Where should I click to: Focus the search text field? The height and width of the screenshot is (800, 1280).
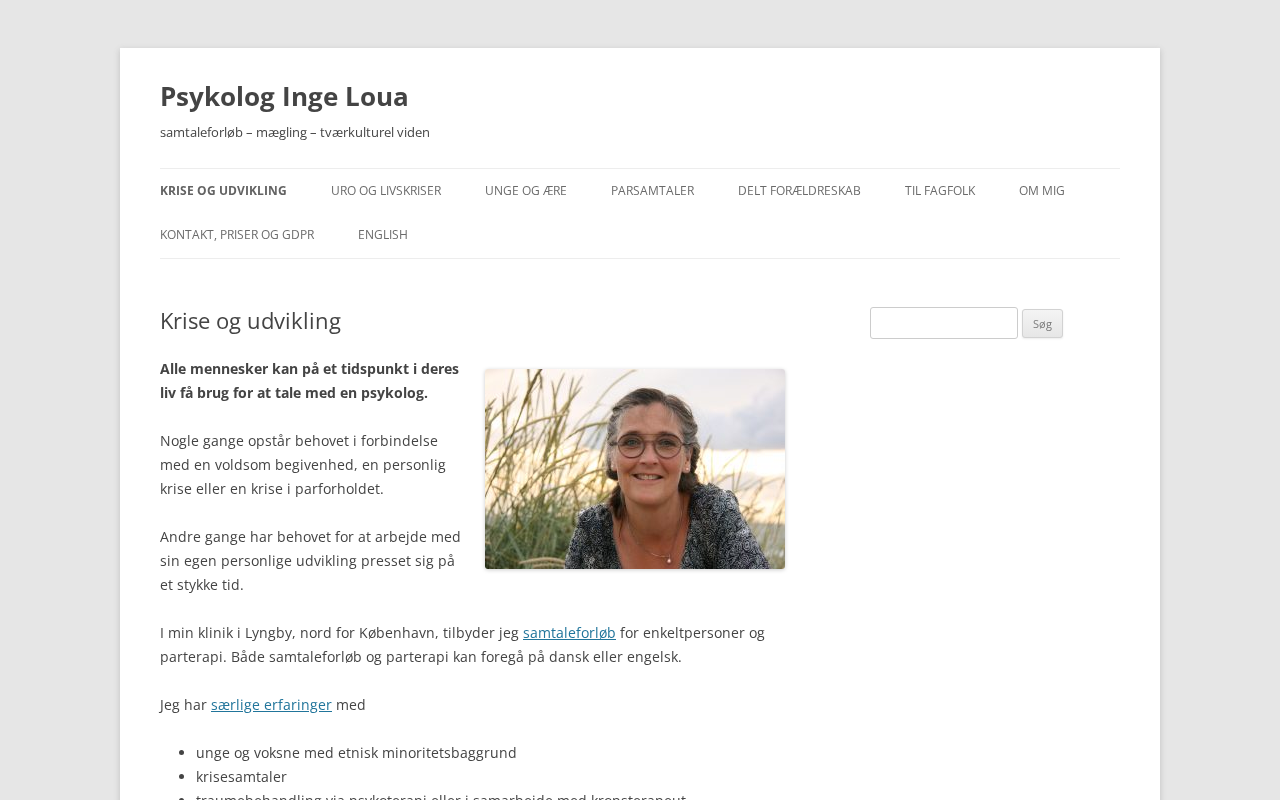944,323
